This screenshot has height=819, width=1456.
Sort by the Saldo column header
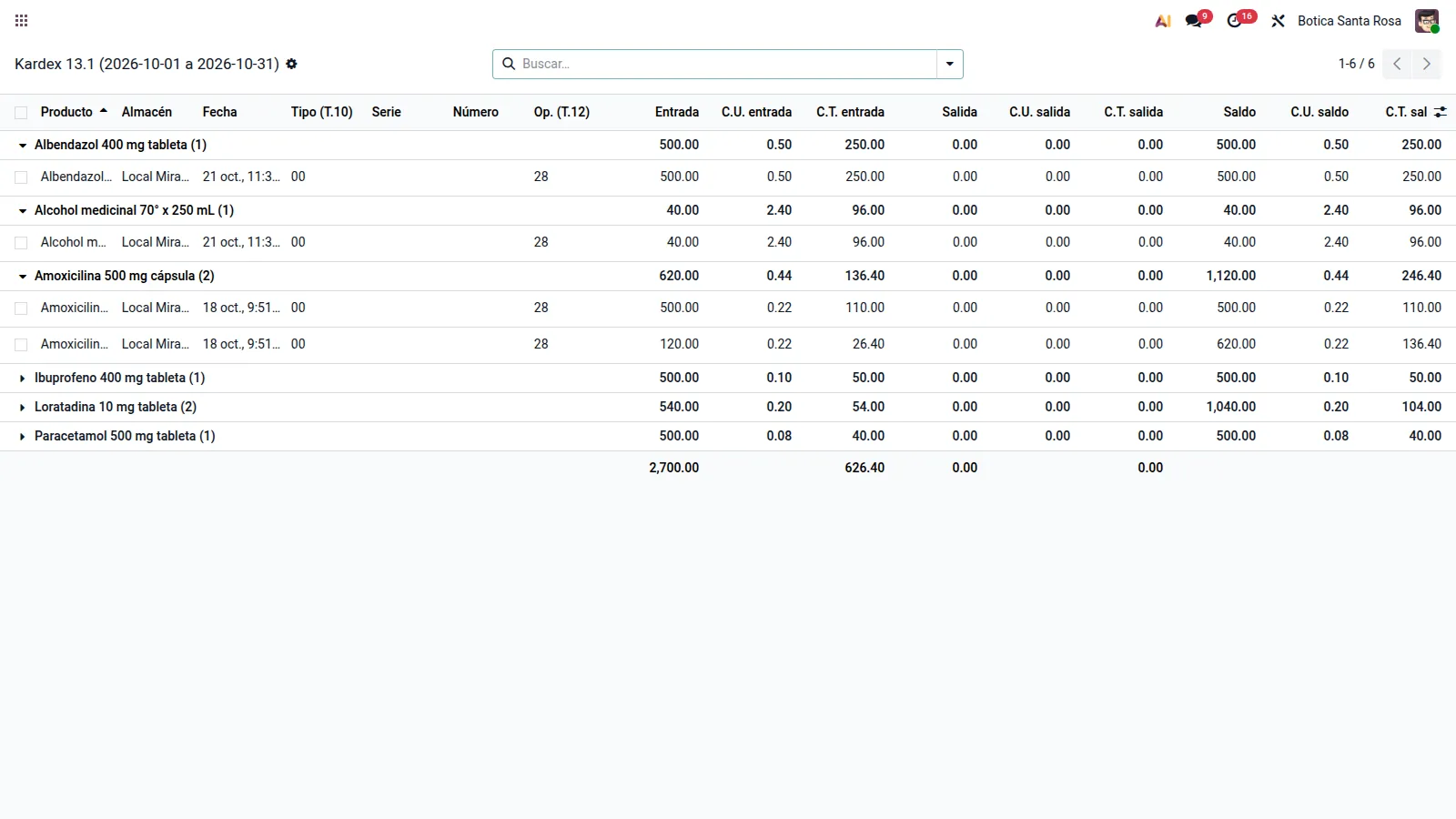coord(1239,112)
